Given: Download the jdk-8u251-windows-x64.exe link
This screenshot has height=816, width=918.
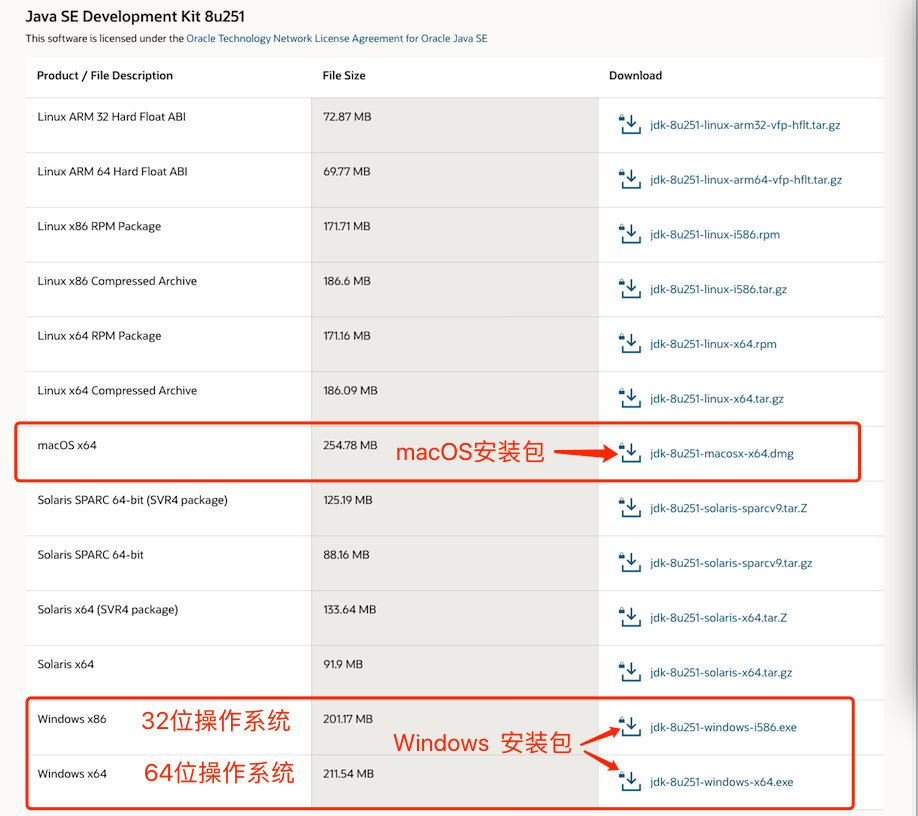Looking at the screenshot, I should 721,782.
